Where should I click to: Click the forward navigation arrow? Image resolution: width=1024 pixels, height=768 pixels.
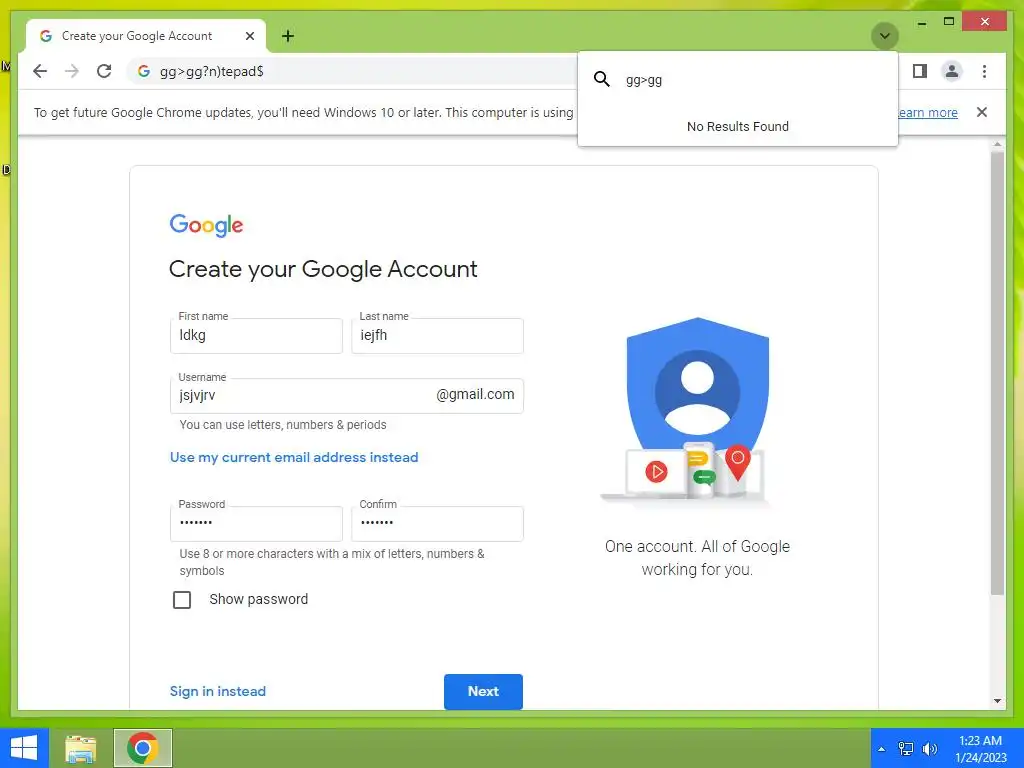coord(72,71)
